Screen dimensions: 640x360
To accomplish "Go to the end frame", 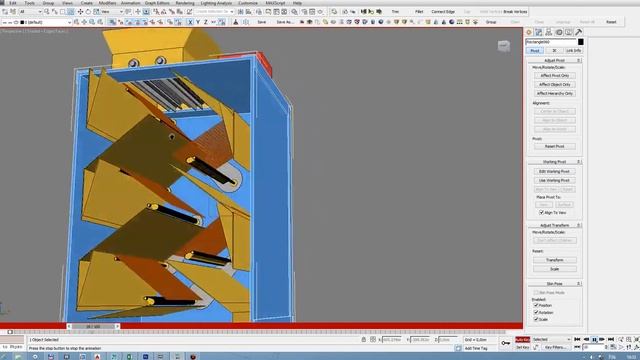I will (x=611, y=340).
